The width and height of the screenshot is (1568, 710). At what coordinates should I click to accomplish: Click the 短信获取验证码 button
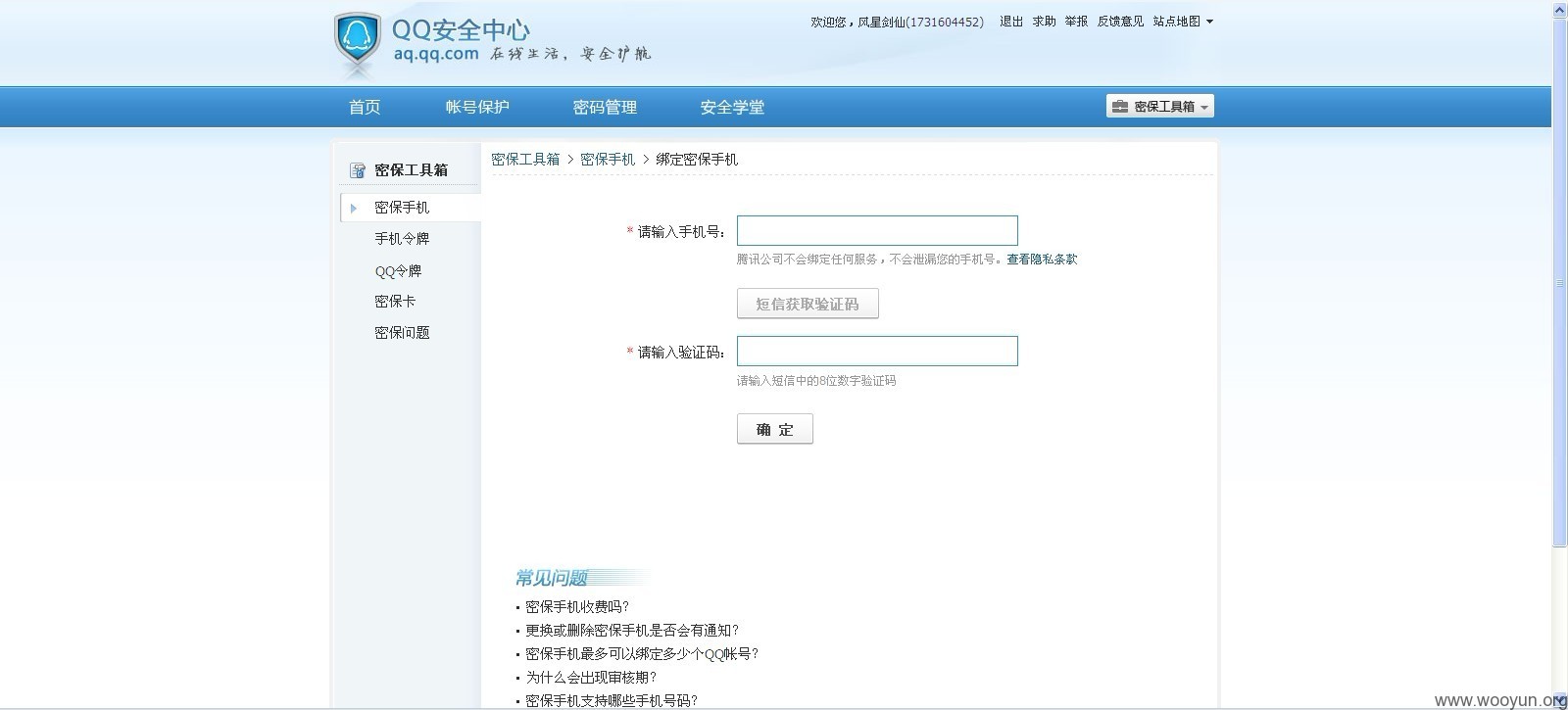pyautogui.click(x=808, y=304)
